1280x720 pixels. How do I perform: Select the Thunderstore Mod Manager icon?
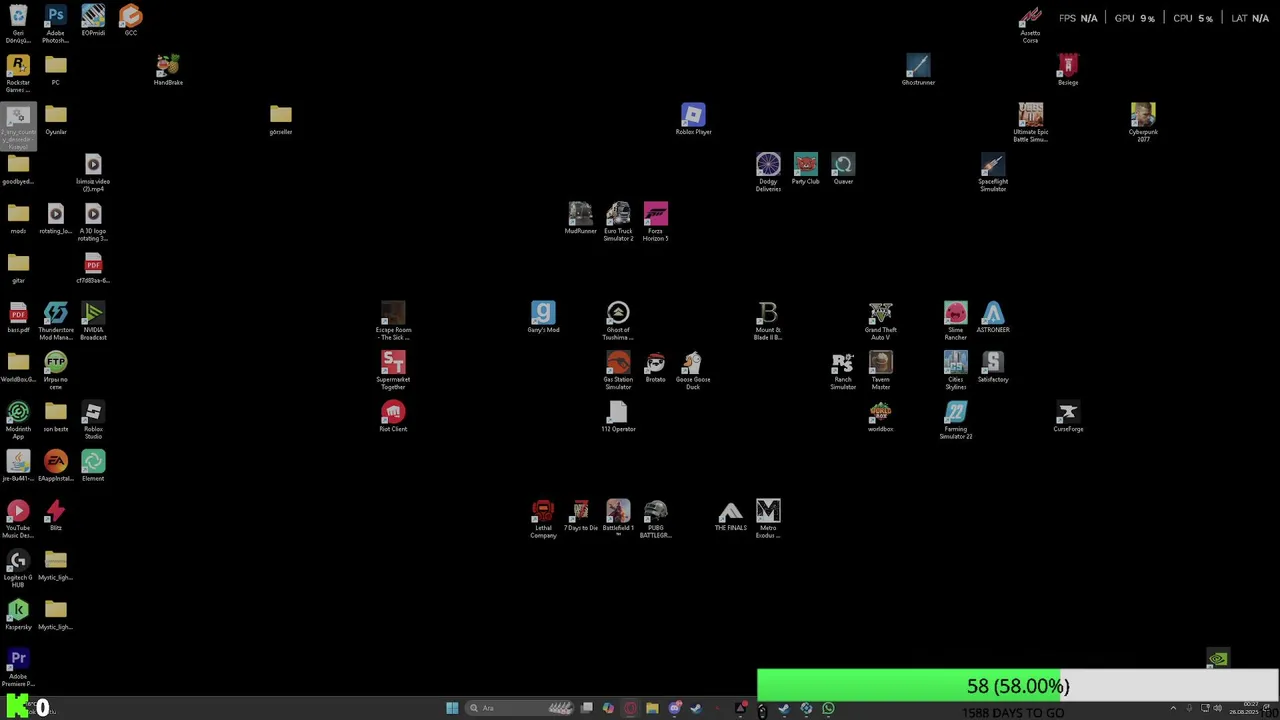tap(56, 321)
